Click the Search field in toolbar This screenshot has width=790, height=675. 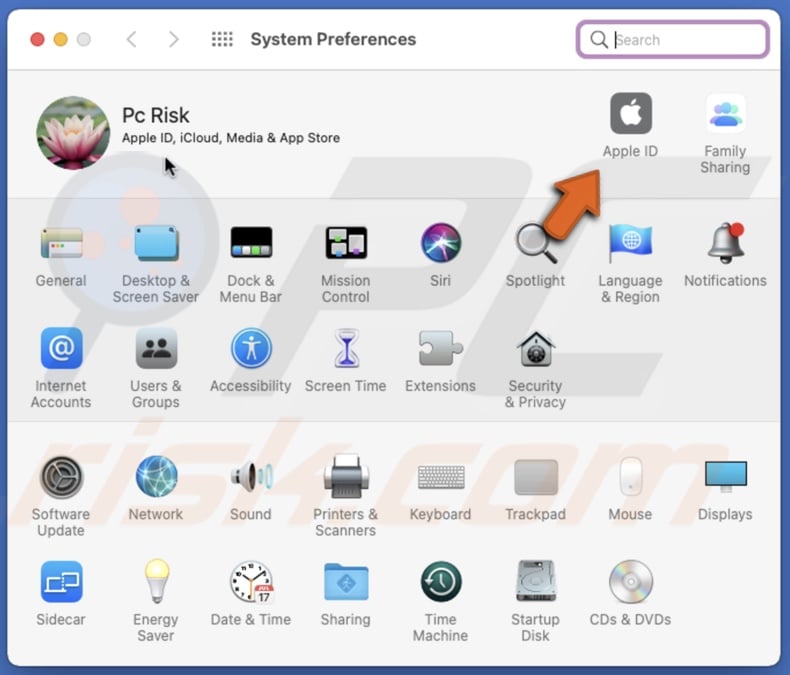tap(672, 39)
